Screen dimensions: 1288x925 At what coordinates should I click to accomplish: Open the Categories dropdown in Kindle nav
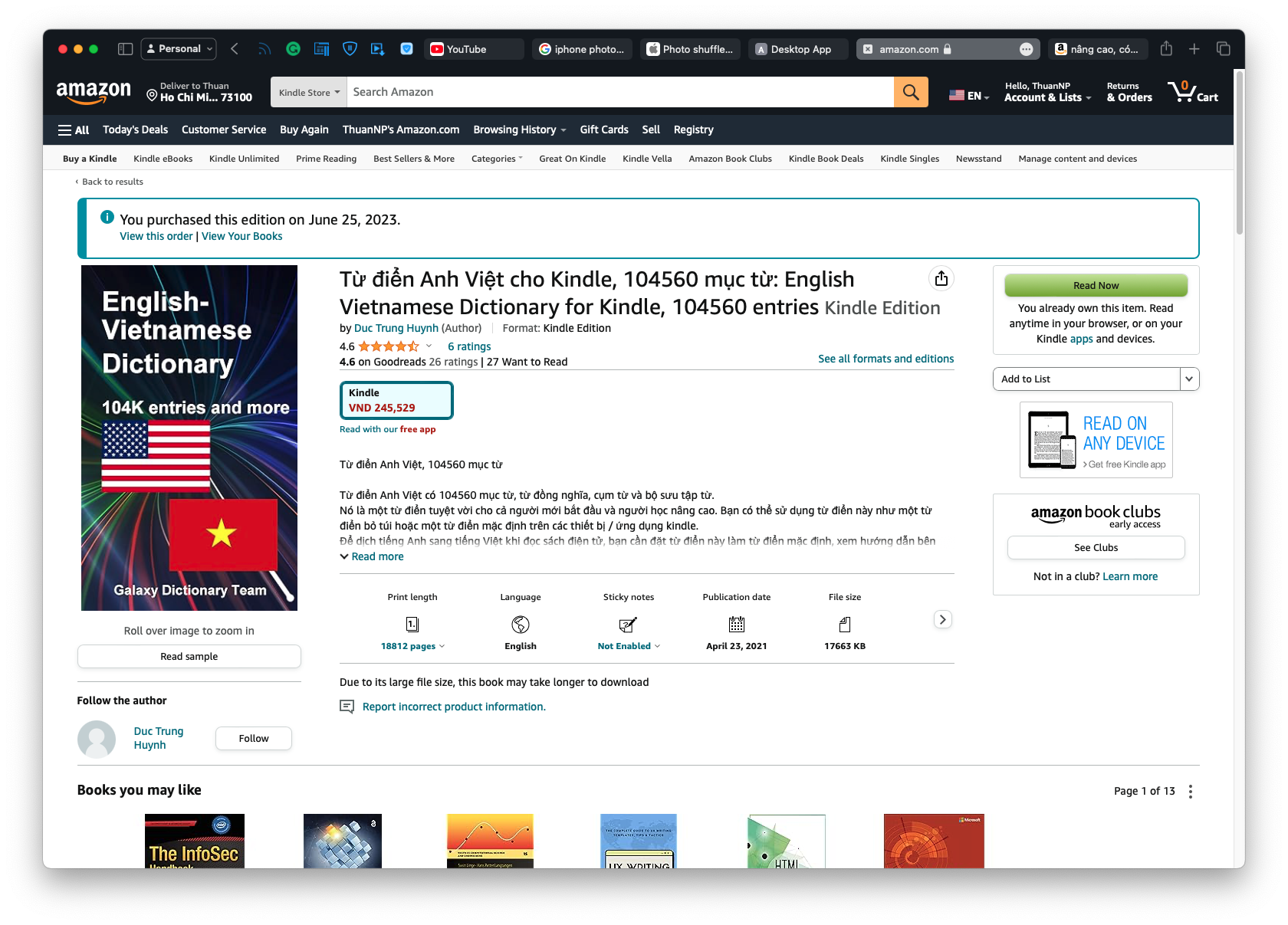click(x=497, y=159)
